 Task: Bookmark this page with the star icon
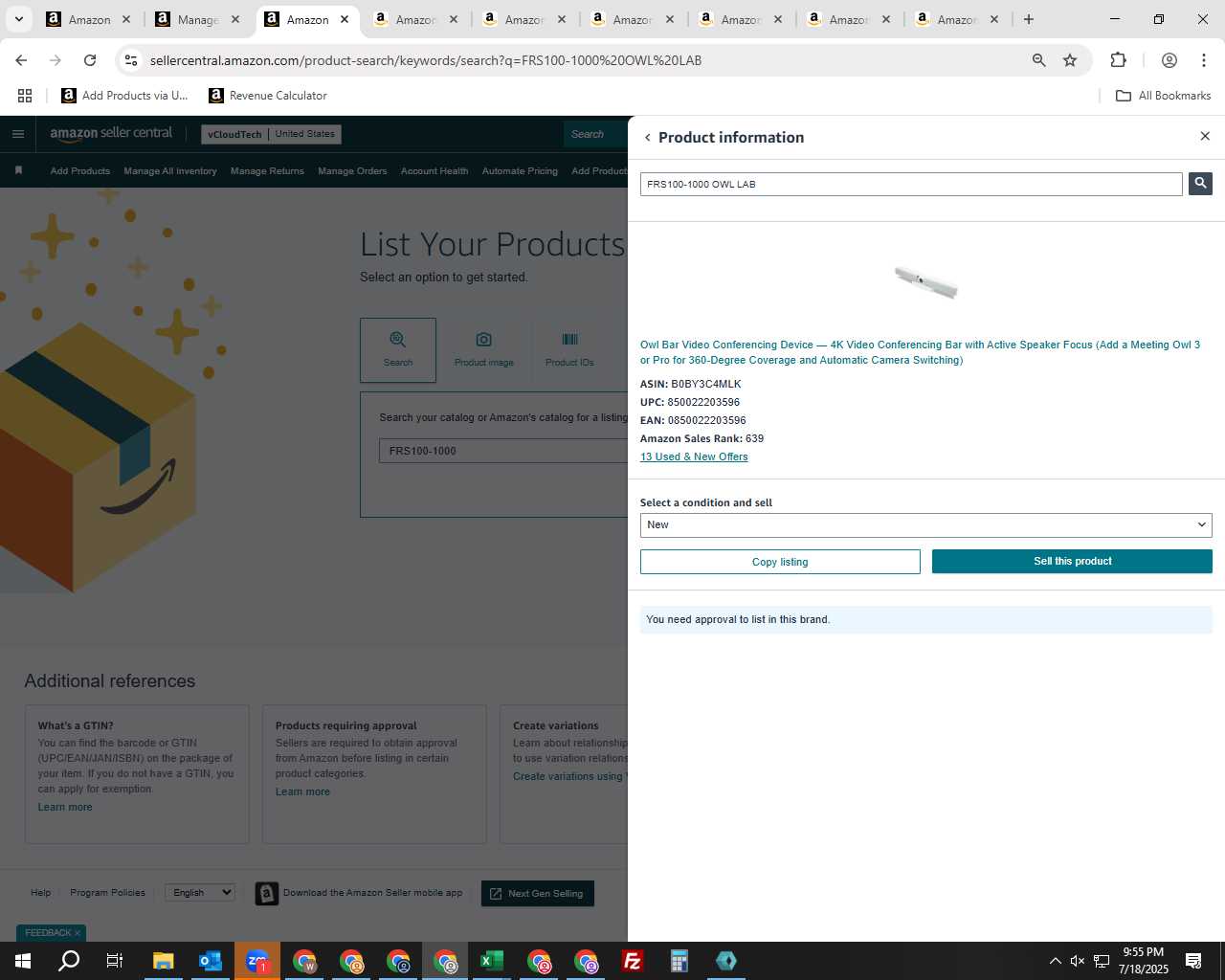point(1070,60)
